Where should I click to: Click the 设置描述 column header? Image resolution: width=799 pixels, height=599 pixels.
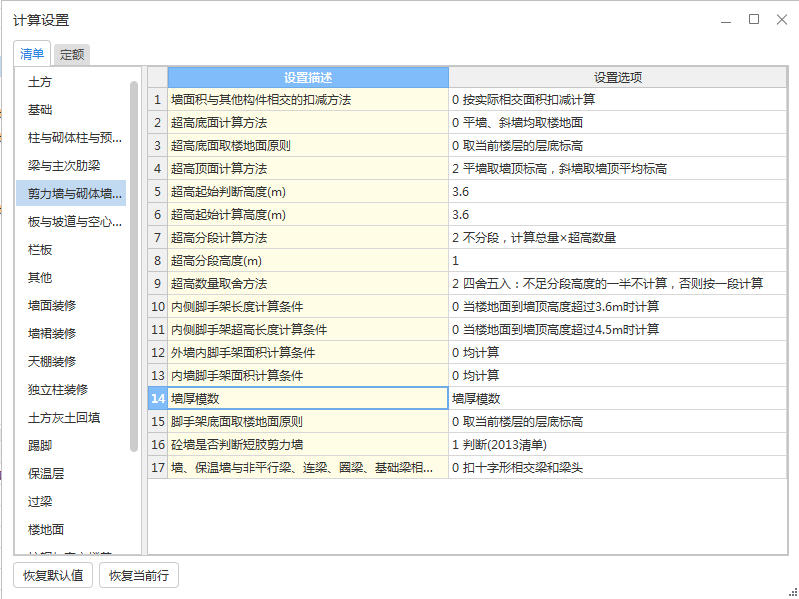(308, 77)
